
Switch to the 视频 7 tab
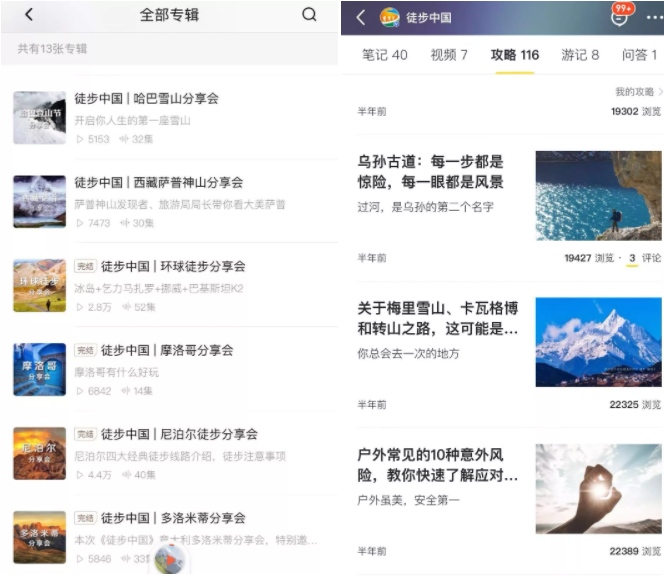[449, 55]
